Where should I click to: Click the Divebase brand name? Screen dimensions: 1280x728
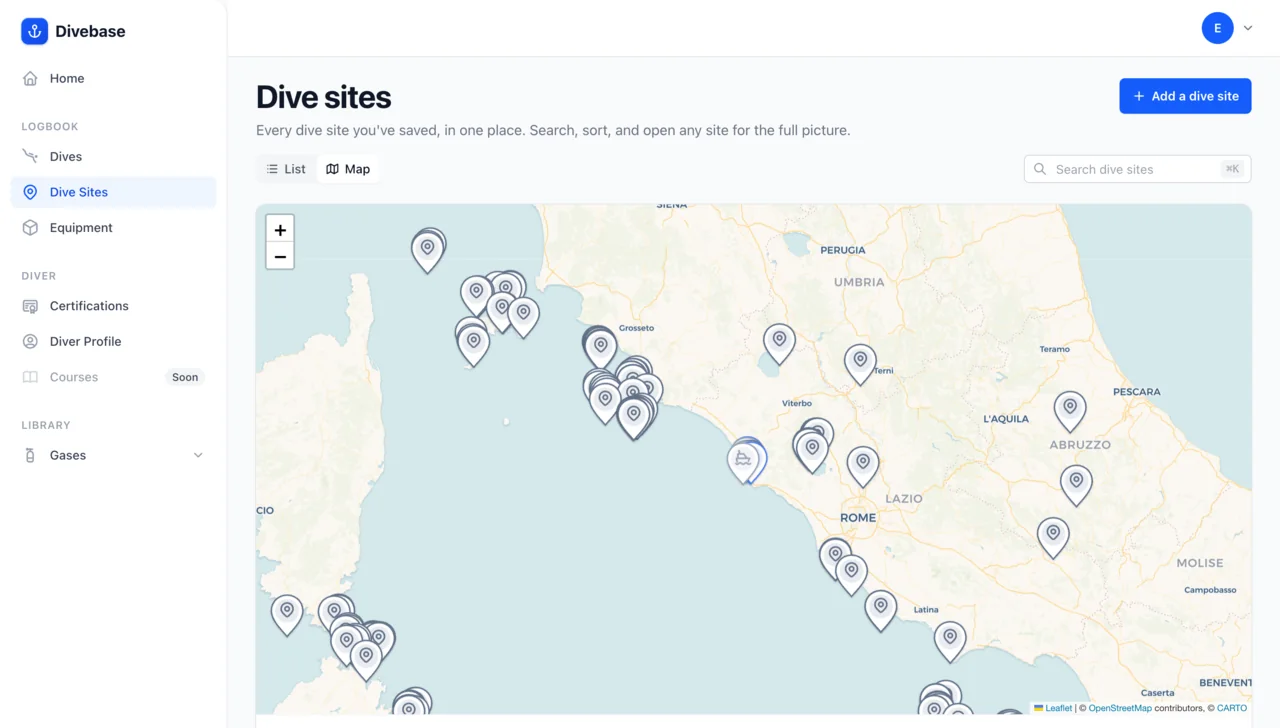coord(90,31)
